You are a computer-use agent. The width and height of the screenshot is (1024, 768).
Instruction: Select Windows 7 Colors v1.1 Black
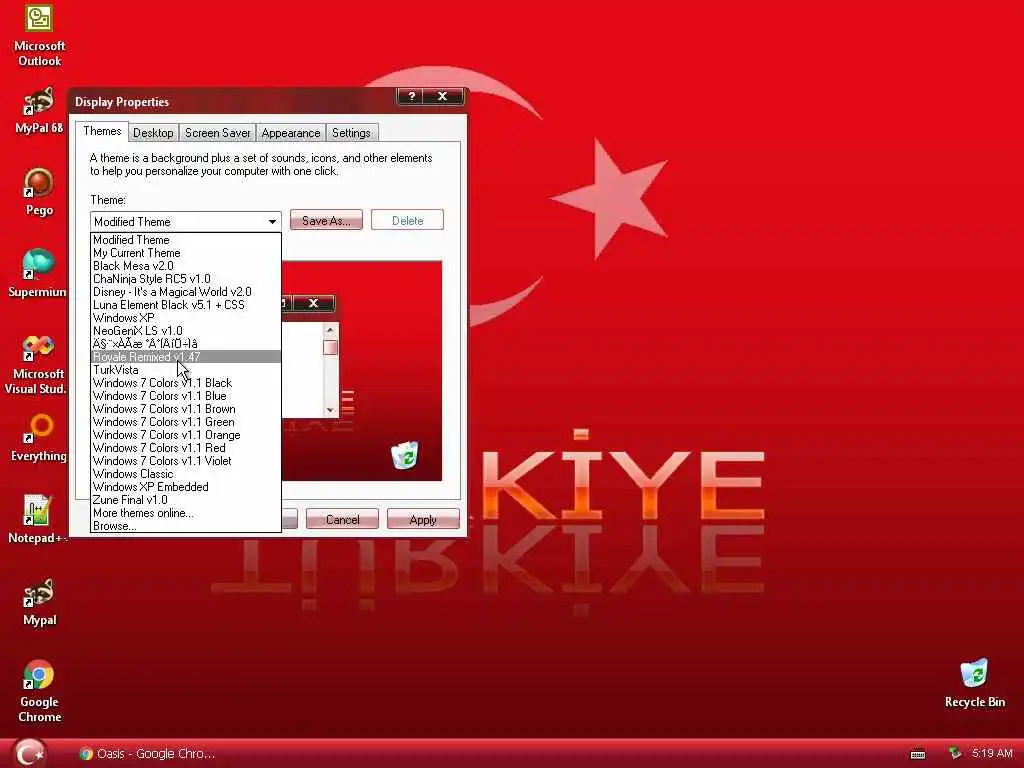coord(185,383)
